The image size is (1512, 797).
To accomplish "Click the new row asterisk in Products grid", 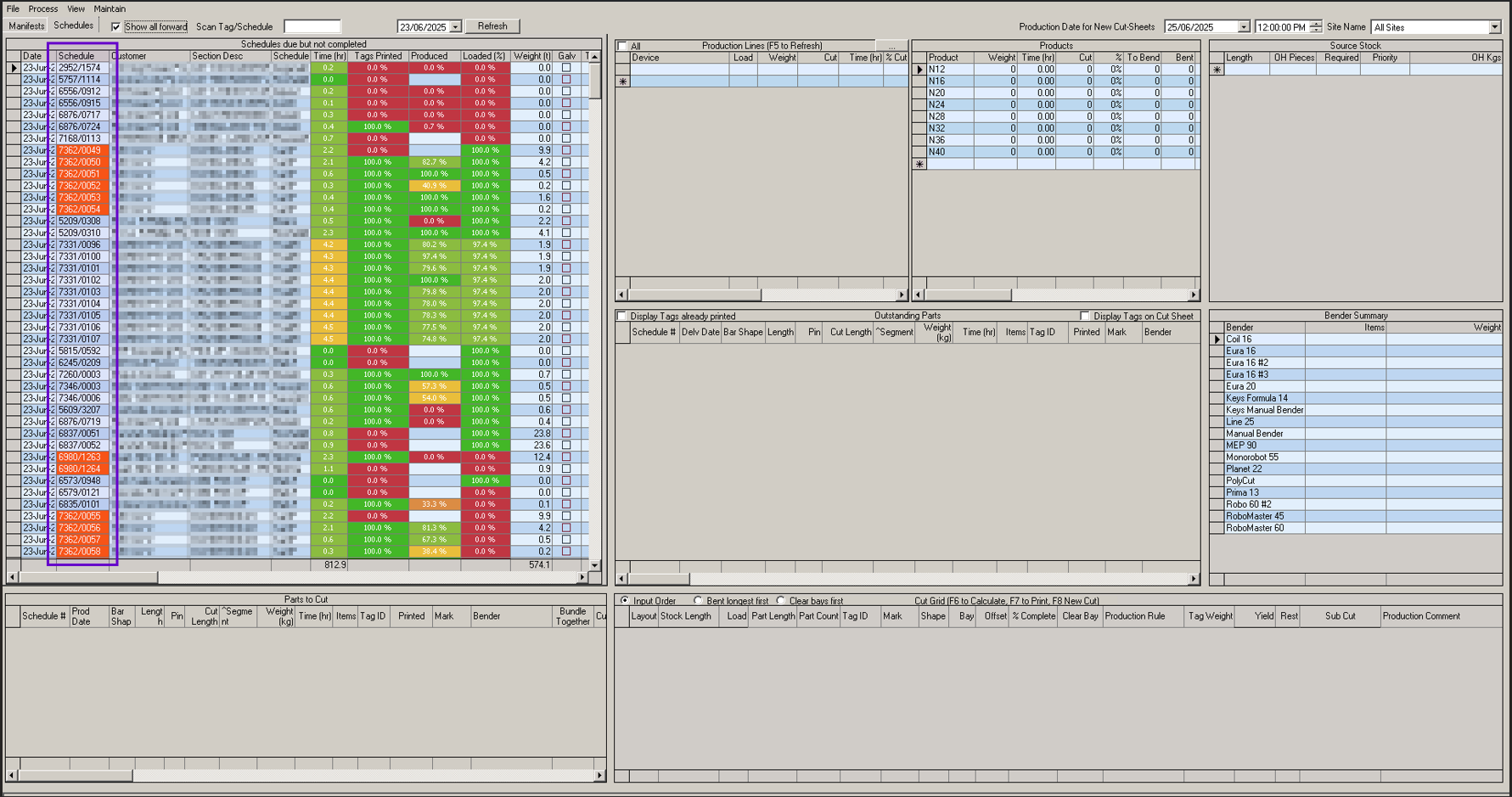I will pyautogui.click(x=919, y=164).
